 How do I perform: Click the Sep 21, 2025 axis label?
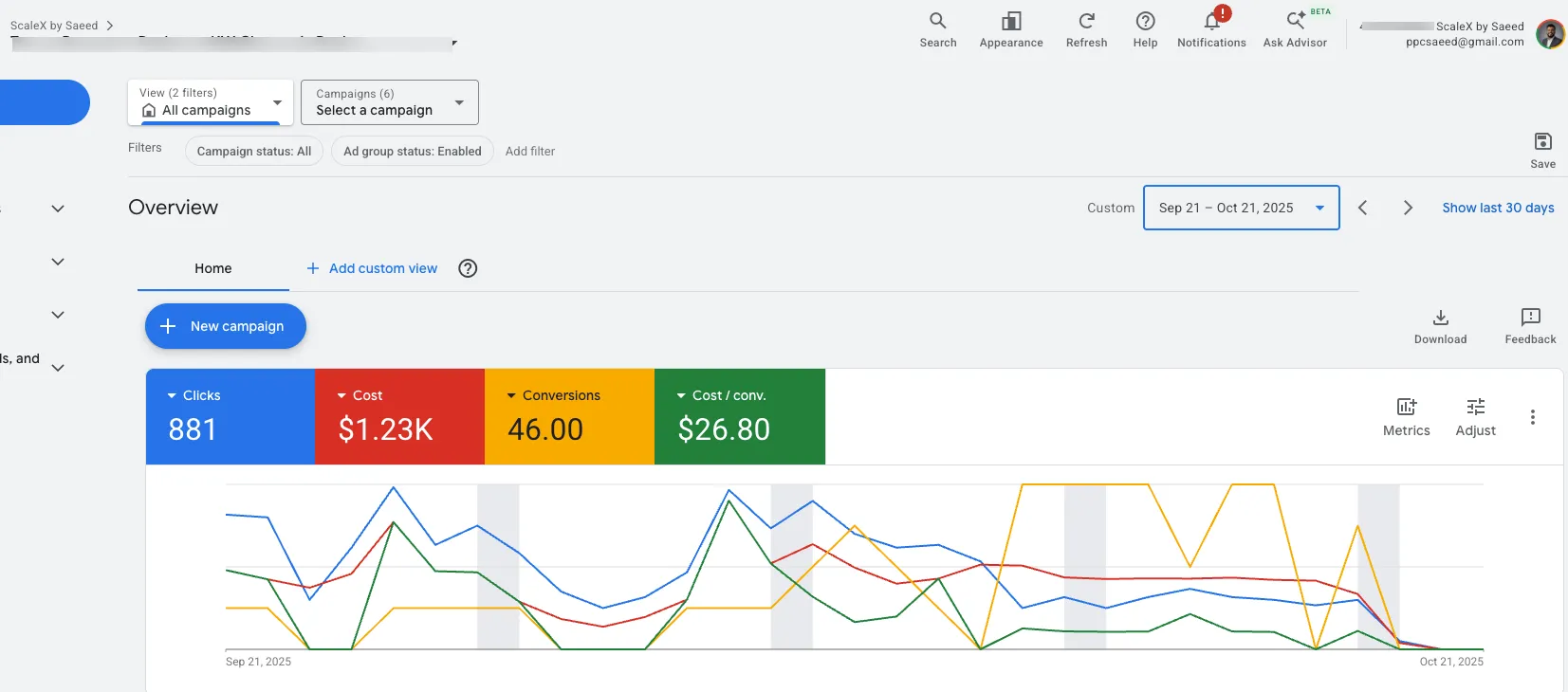(x=258, y=662)
